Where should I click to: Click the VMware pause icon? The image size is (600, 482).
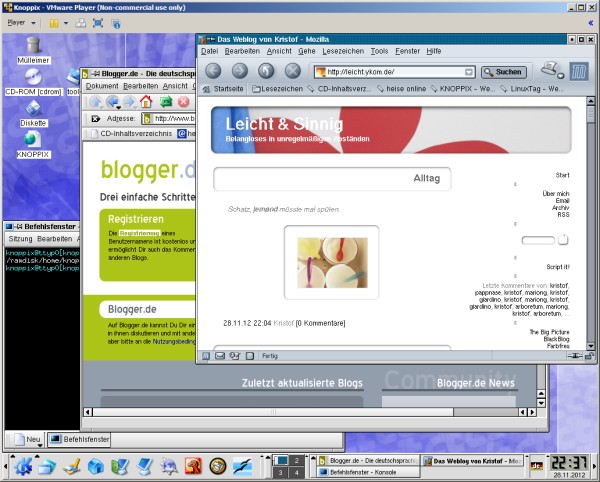pos(54,24)
